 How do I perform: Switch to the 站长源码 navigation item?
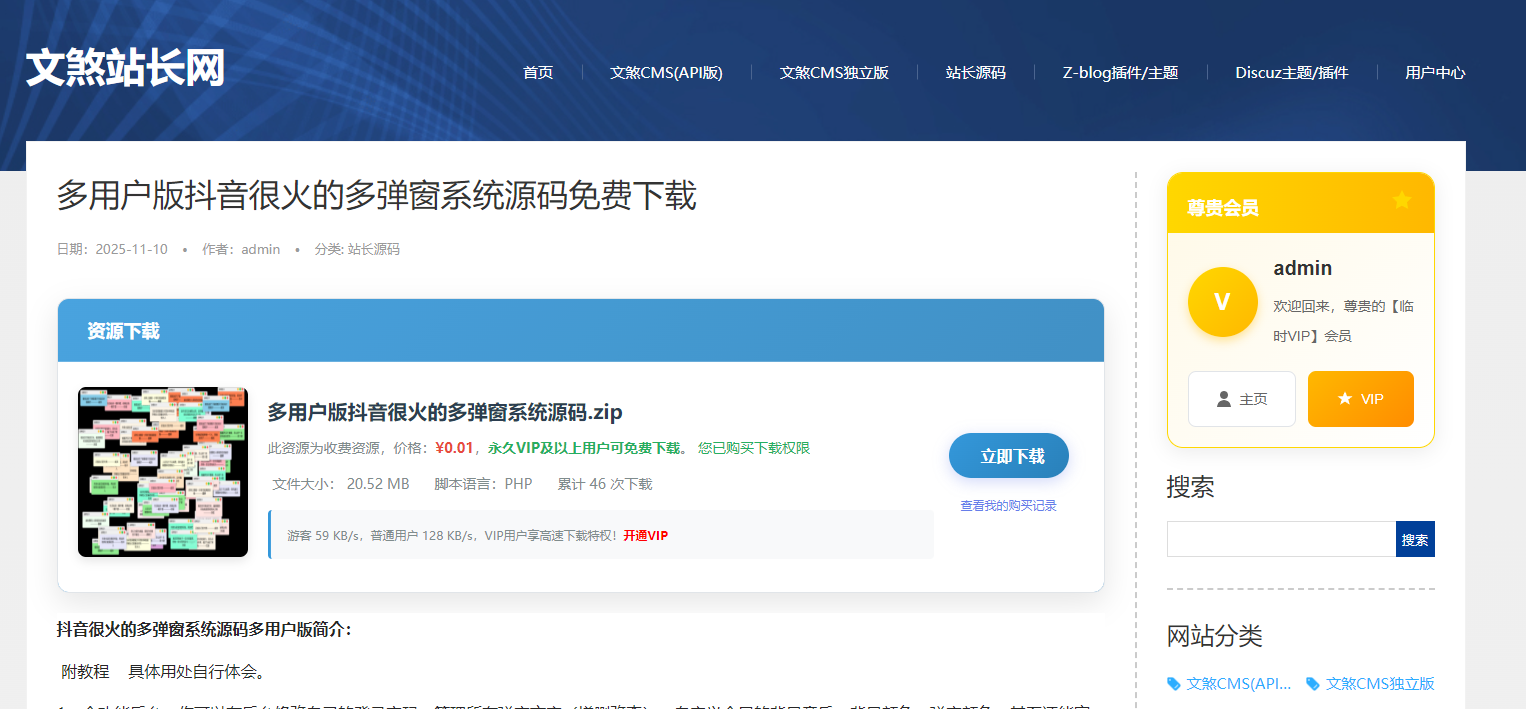975,72
